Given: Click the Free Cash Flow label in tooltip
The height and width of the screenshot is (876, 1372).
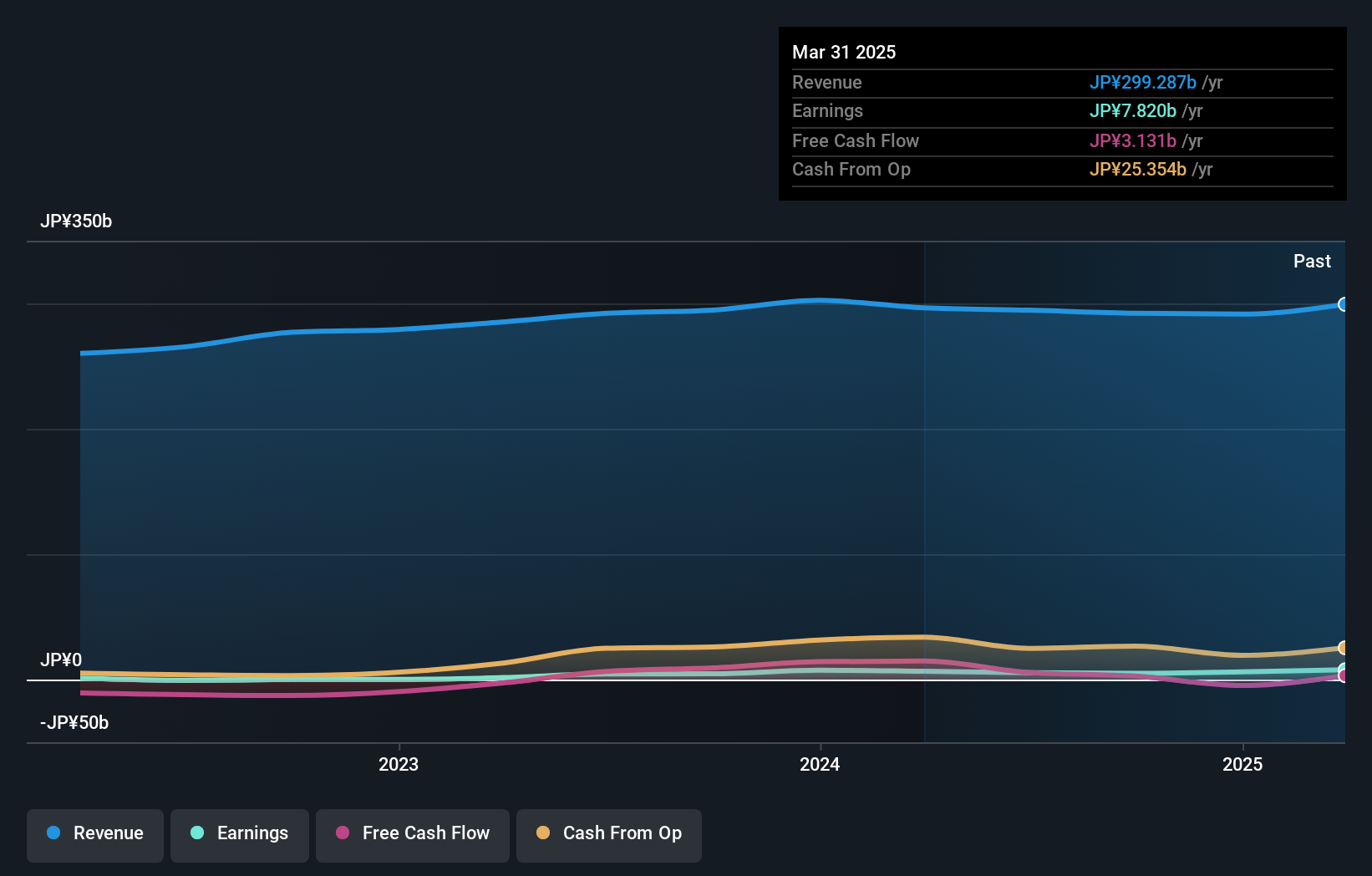Looking at the screenshot, I should 856,140.
